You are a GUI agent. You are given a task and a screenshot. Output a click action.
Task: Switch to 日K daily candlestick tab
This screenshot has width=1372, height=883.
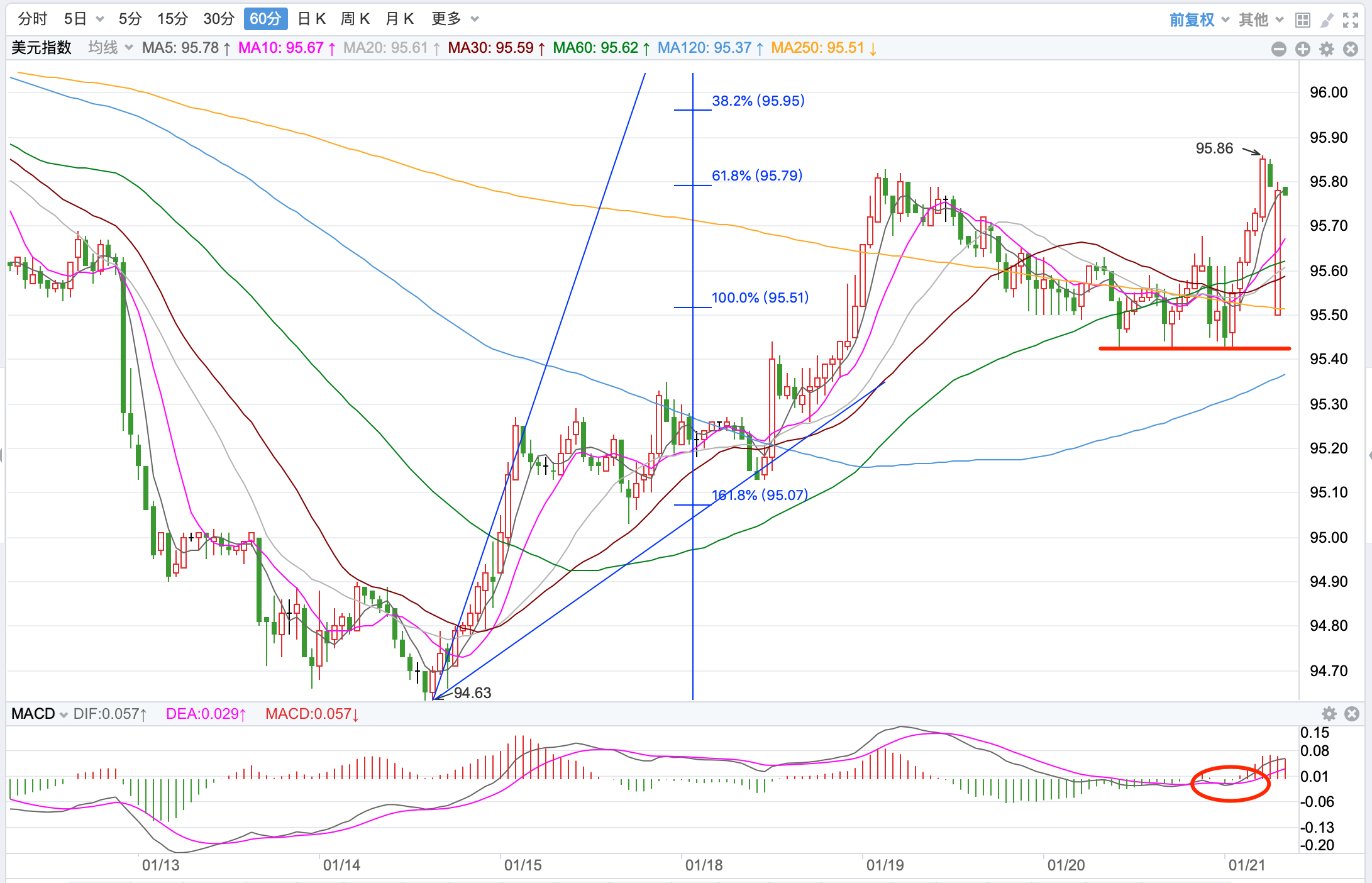(x=311, y=19)
